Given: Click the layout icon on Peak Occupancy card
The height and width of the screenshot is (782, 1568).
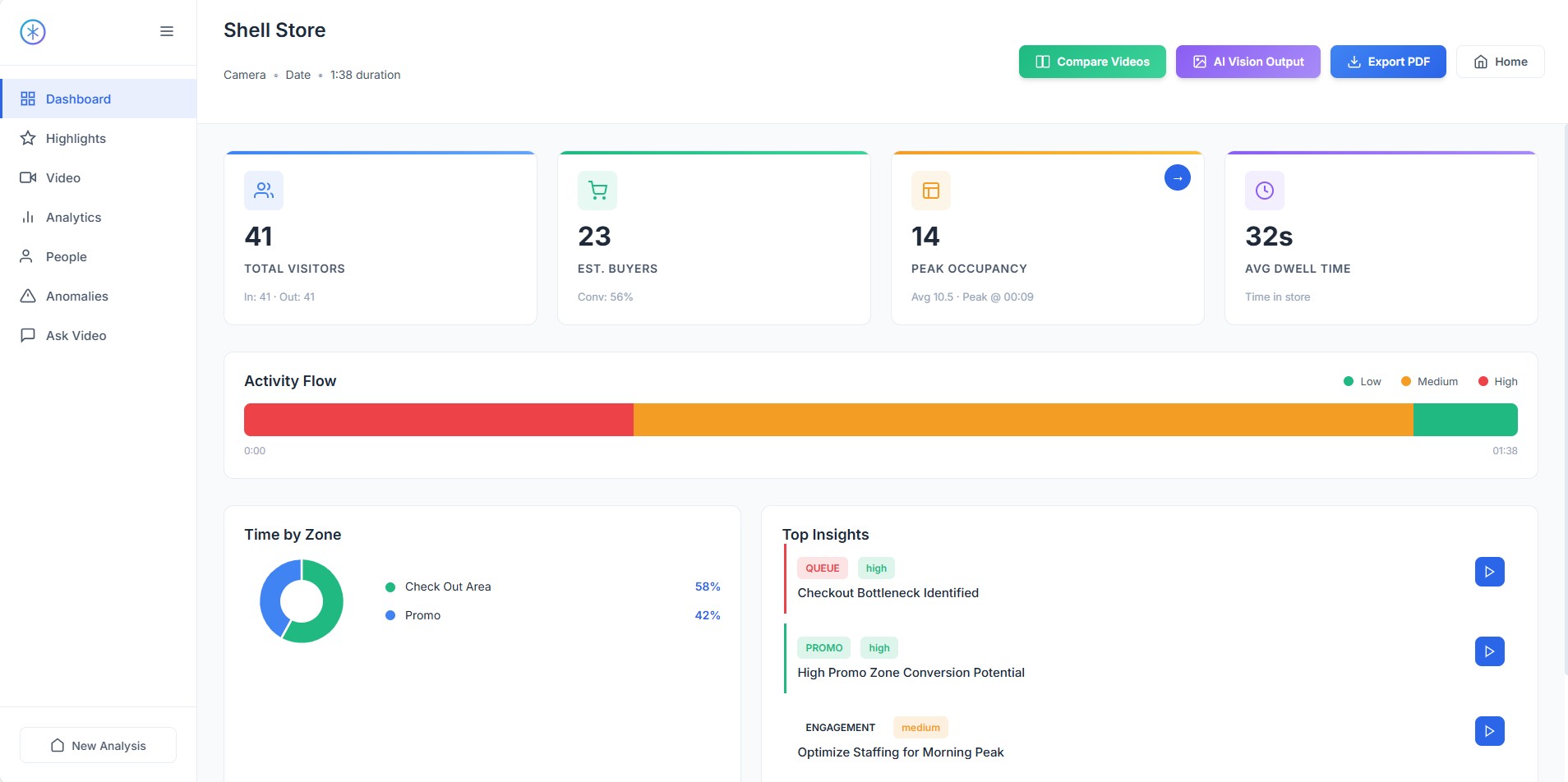Looking at the screenshot, I should click(931, 191).
